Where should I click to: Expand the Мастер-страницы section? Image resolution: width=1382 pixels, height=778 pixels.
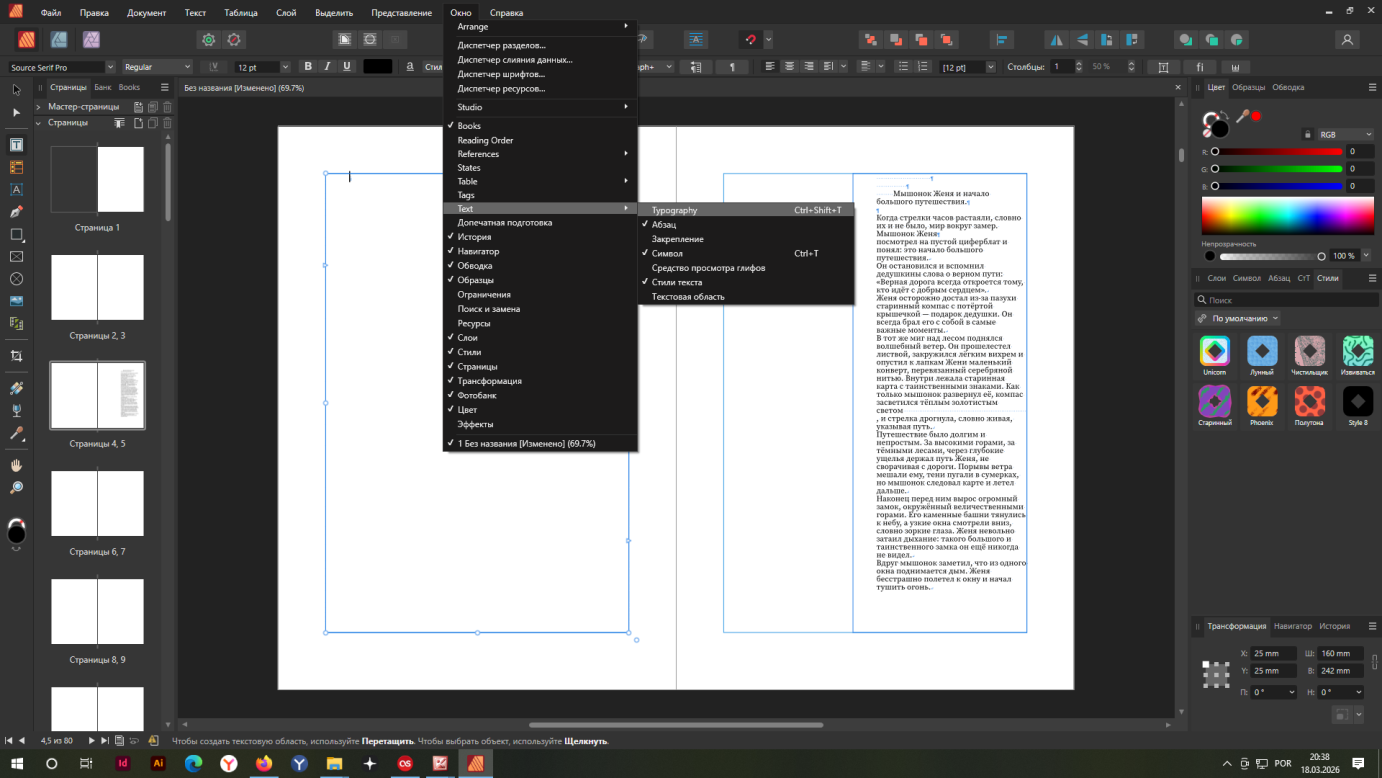click(x=38, y=107)
